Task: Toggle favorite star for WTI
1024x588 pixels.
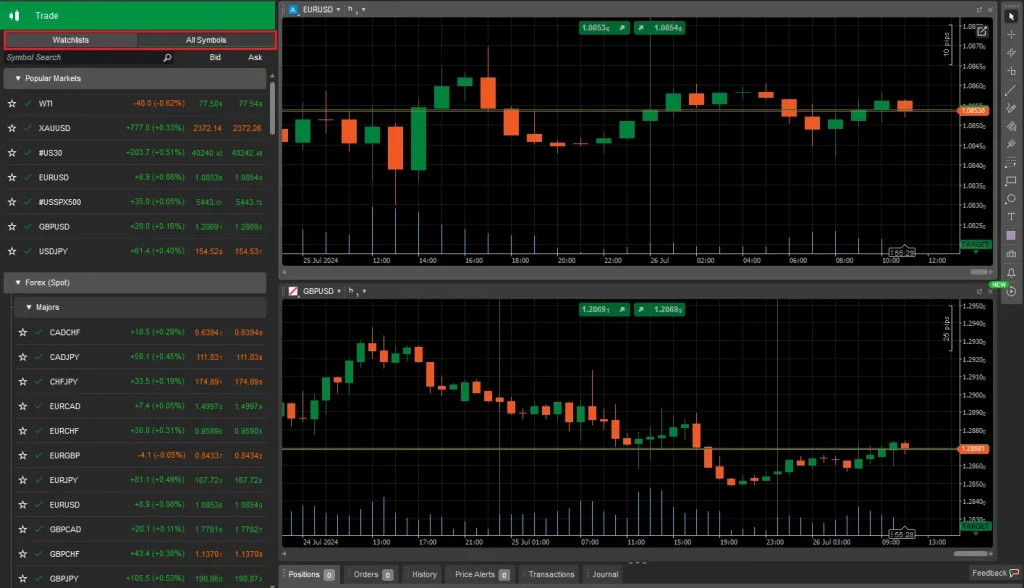Action: pos(12,103)
